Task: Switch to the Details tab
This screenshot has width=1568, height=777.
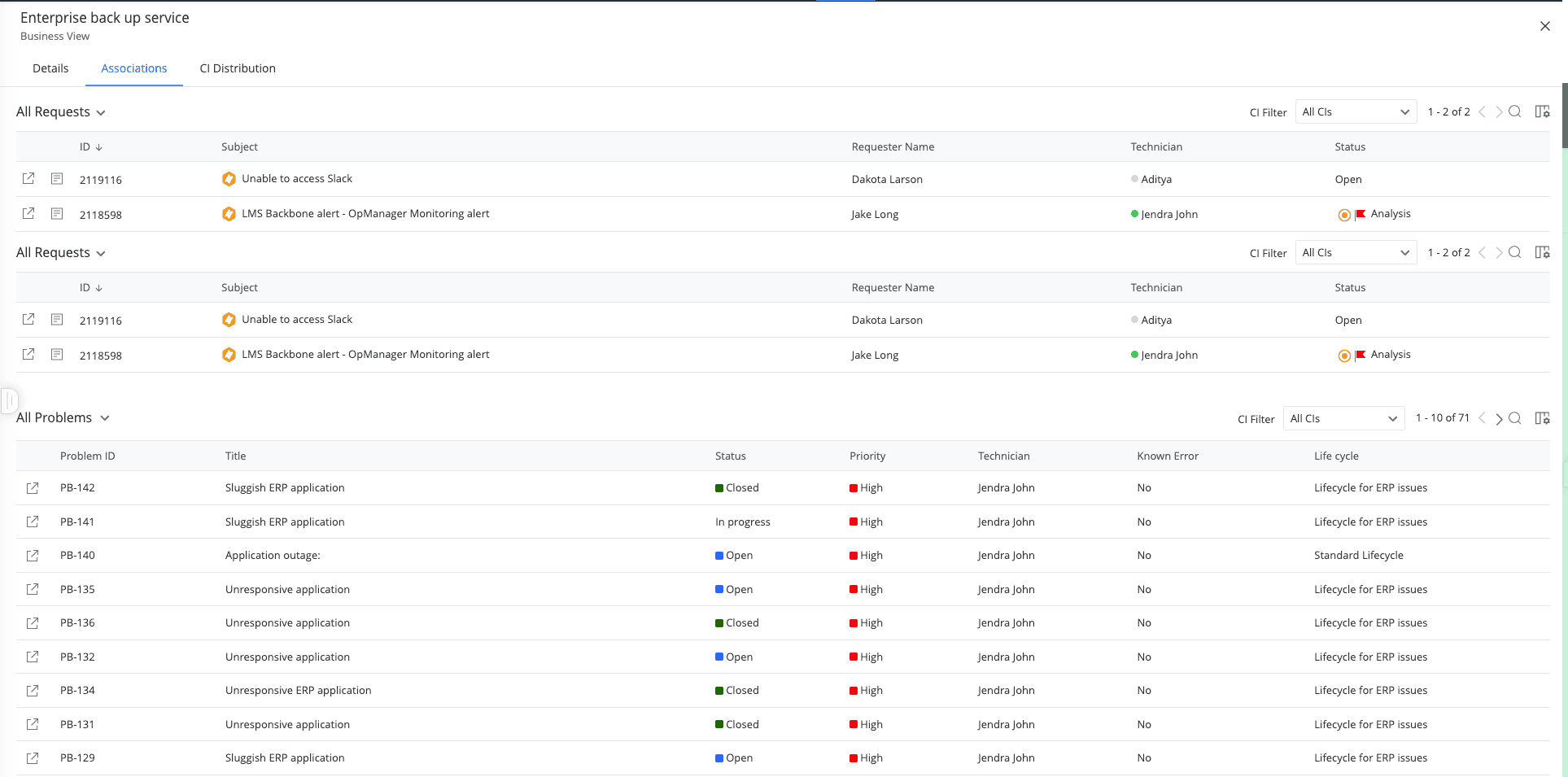Action: point(50,68)
